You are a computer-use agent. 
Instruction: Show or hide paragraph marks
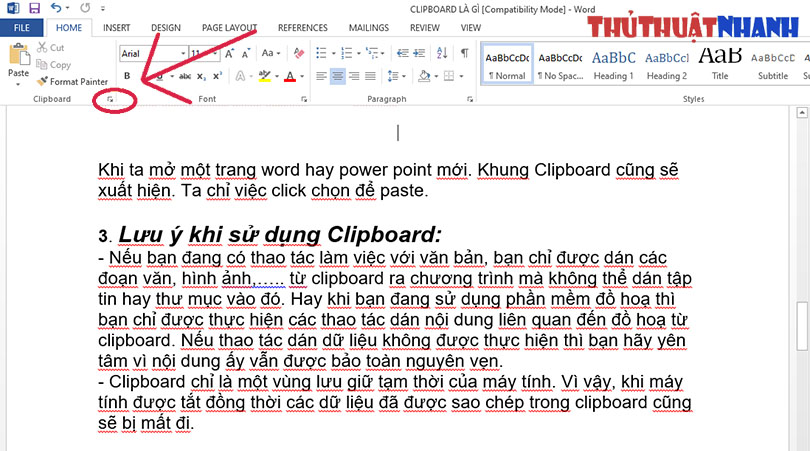465,53
